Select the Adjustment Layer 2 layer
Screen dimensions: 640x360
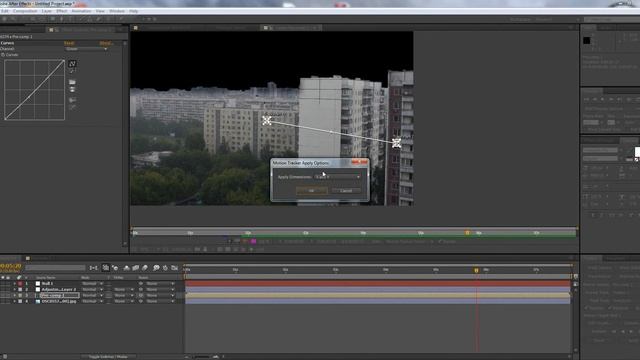point(58,289)
